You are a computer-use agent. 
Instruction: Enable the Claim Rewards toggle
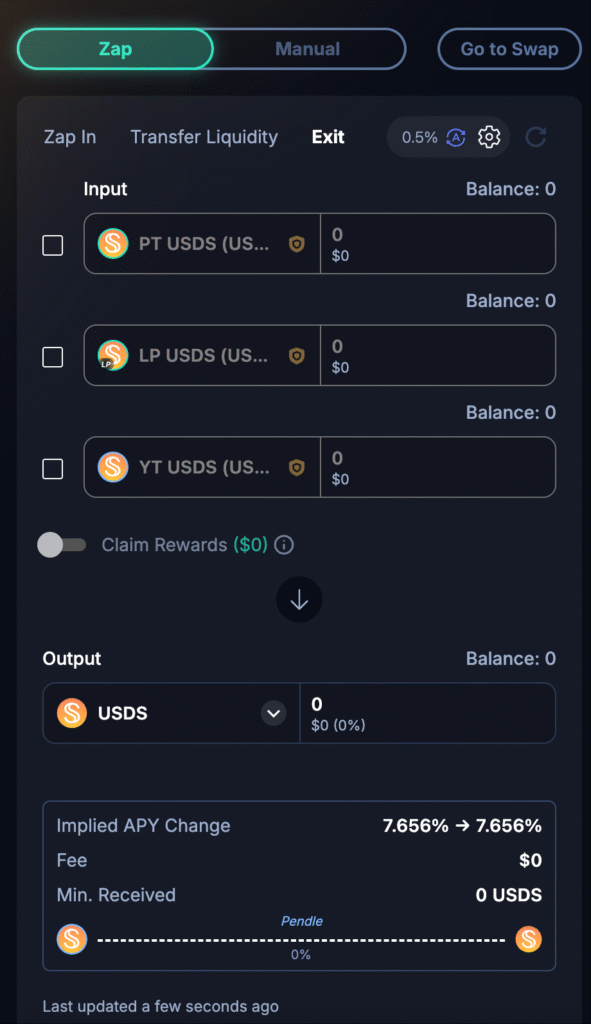[61, 545]
